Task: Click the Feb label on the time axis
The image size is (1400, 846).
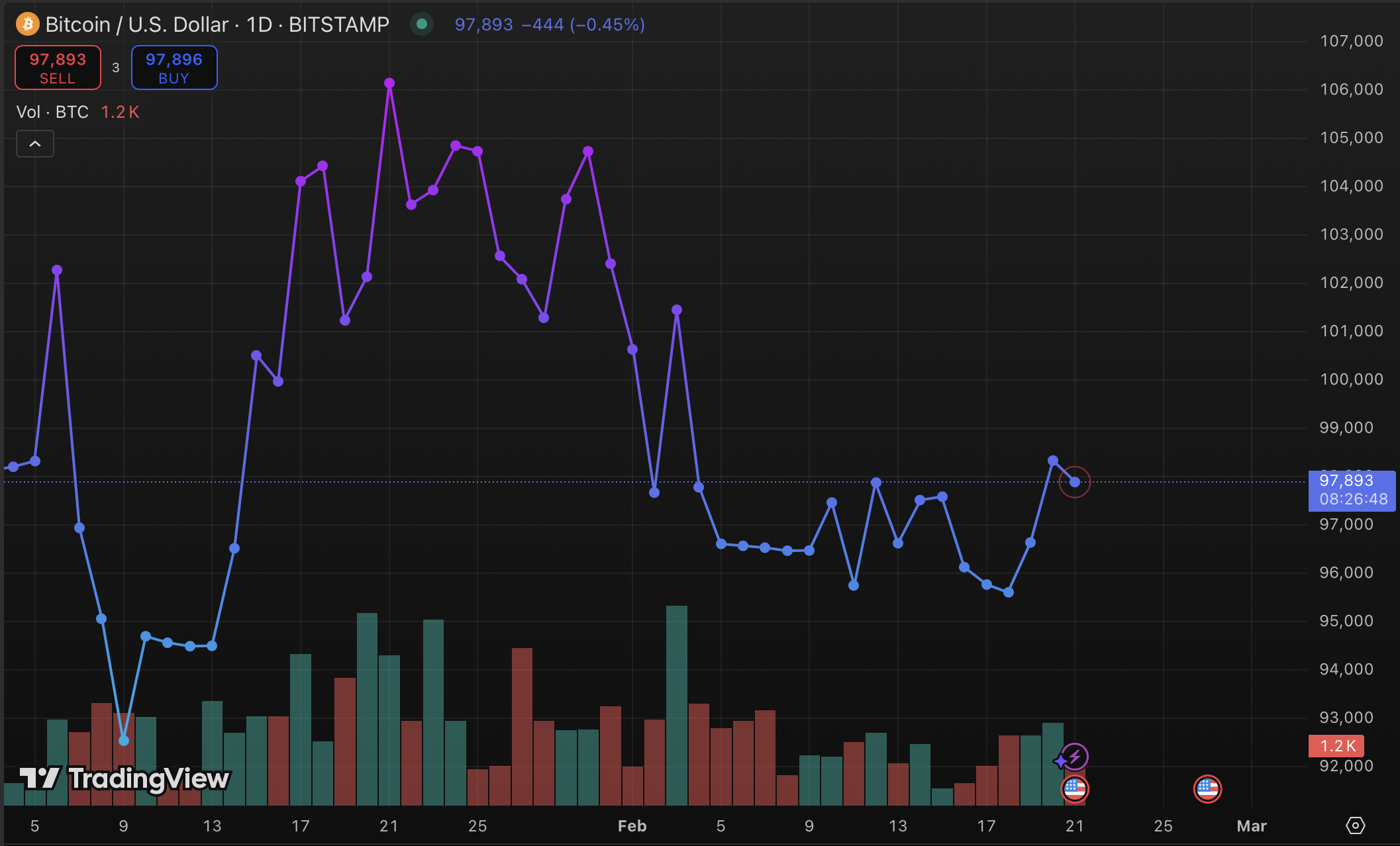Action: click(632, 825)
